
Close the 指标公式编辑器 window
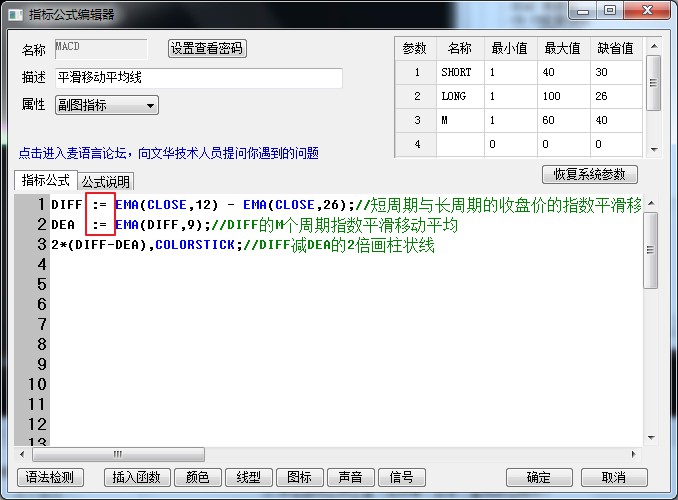coord(647,10)
